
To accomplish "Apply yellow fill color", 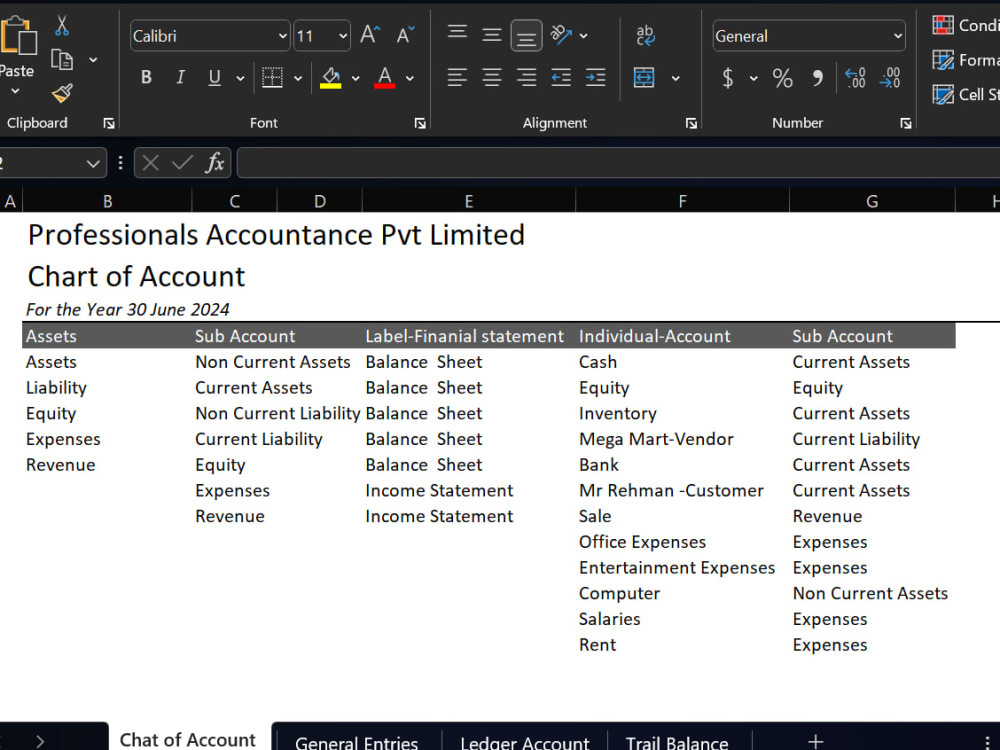I will 330,78.
